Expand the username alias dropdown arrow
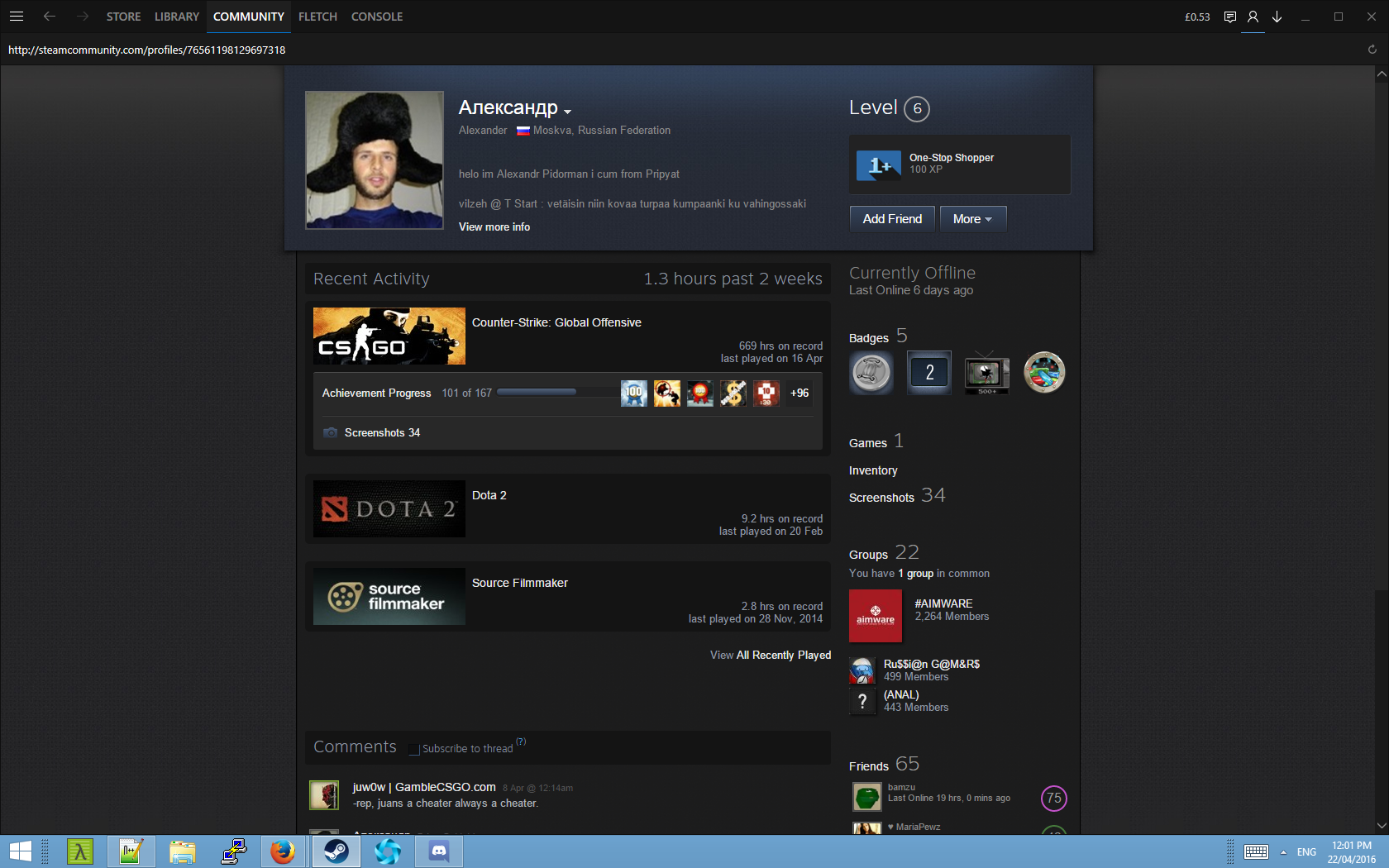Screen dimensions: 1389x868 [567, 112]
